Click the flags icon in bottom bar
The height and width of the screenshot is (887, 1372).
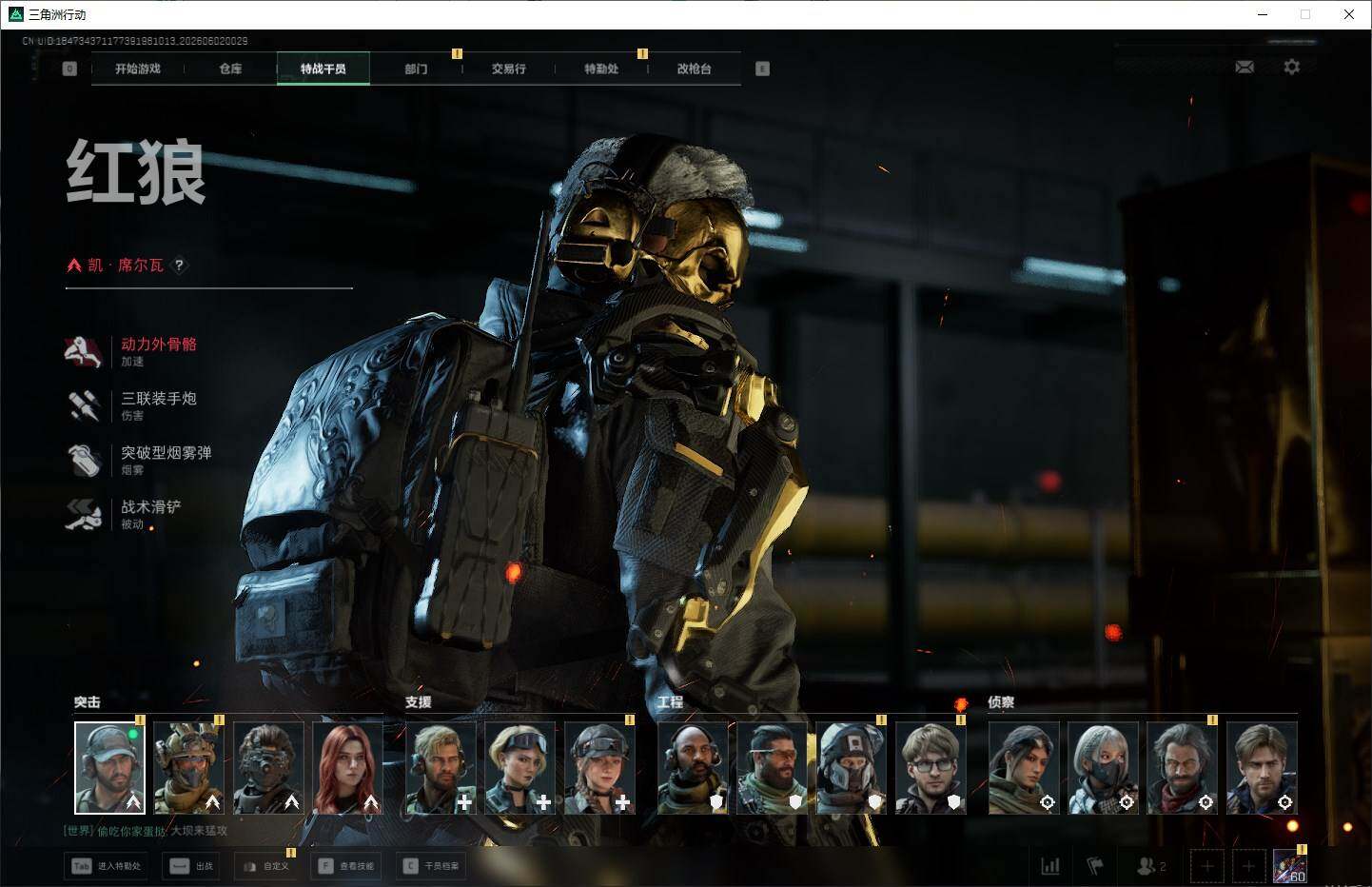[x=1095, y=866]
